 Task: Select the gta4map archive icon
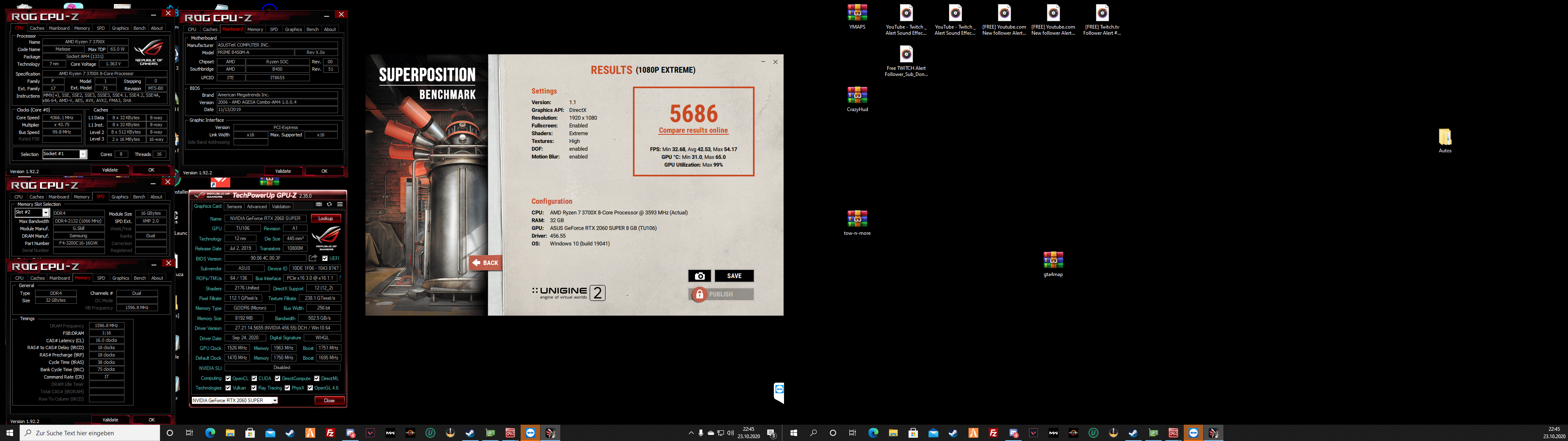coord(1053,264)
